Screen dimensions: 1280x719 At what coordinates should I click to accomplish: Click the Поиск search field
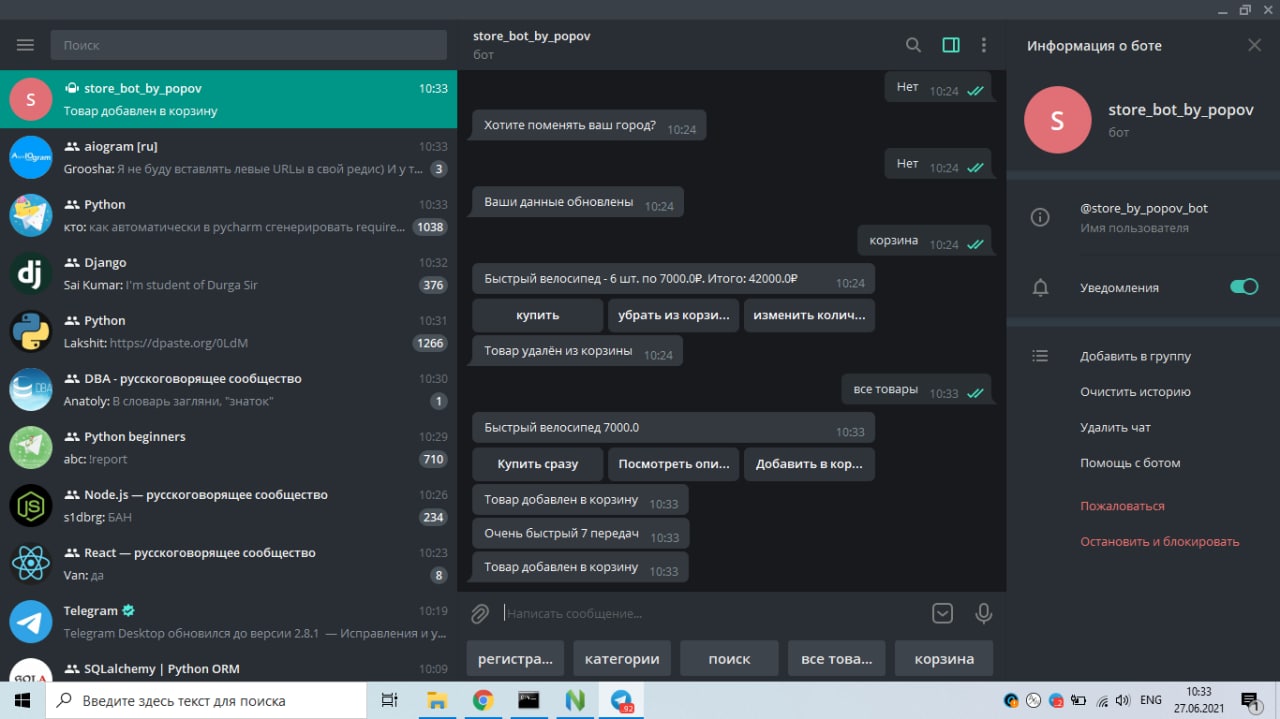(x=249, y=45)
